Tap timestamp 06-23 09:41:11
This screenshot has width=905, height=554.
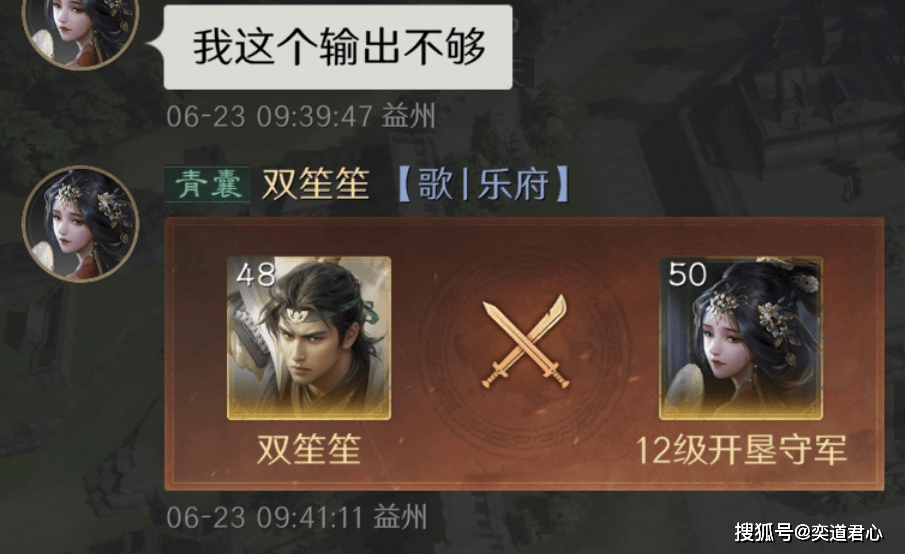coord(264,517)
